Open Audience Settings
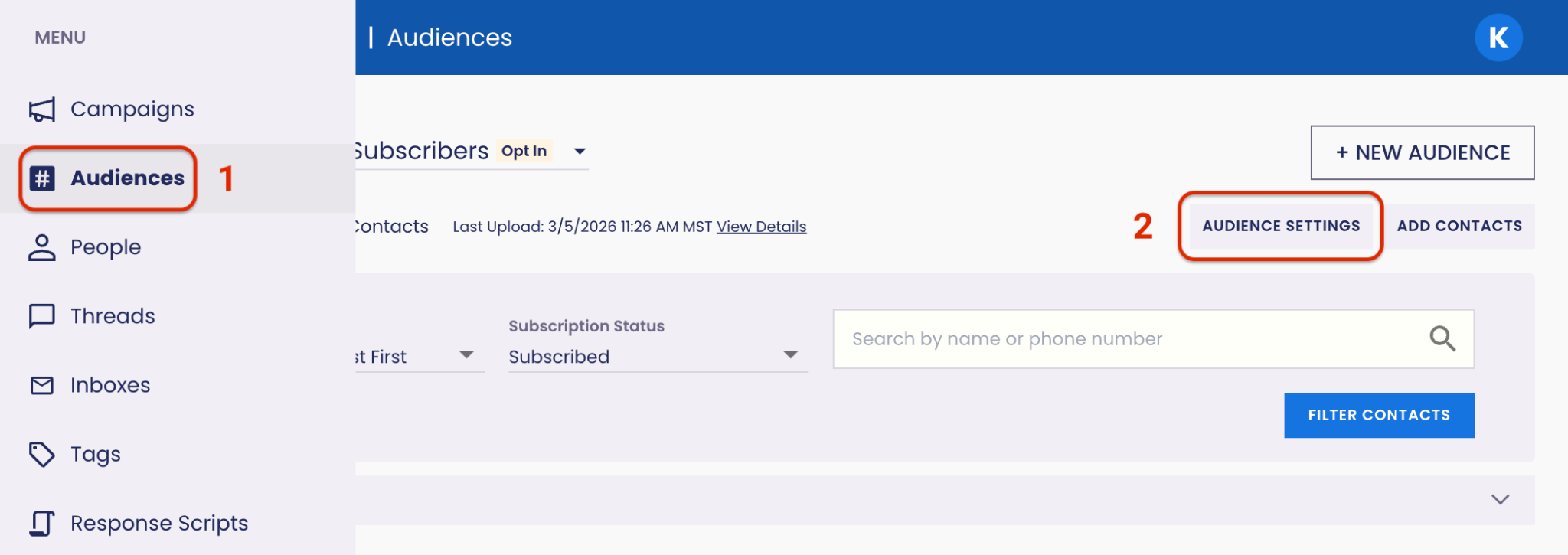Screen dimensions: 1568x555 [1281, 227]
